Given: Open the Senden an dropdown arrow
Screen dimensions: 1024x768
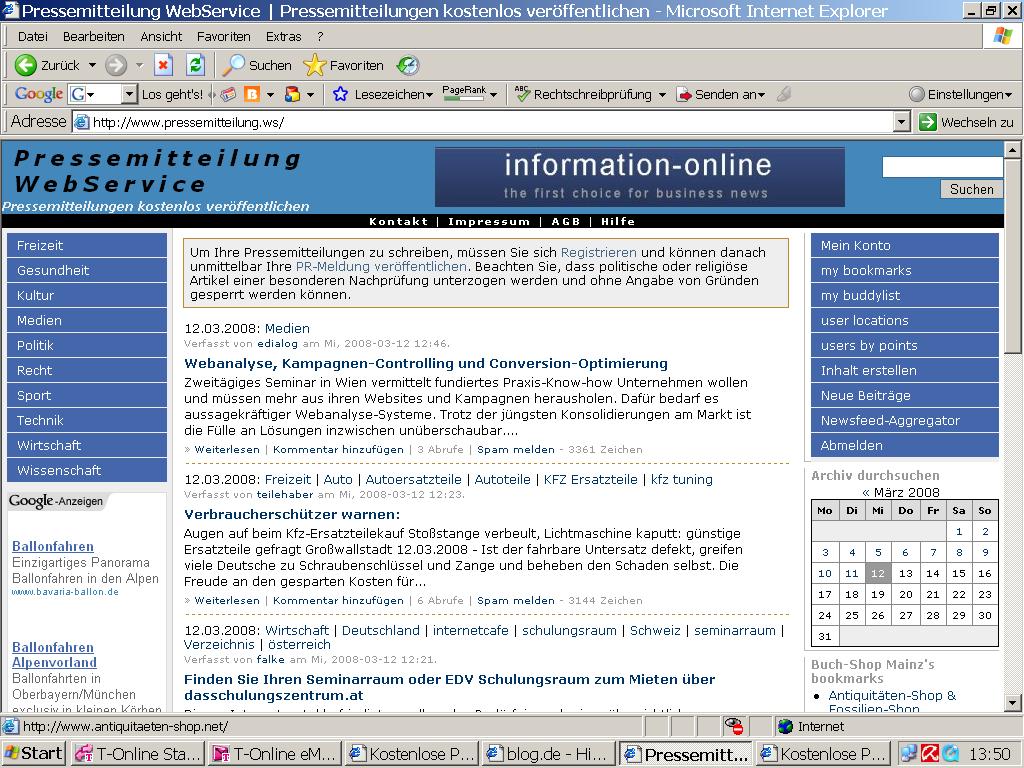Looking at the screenshot, I should (x=761, y=95).
